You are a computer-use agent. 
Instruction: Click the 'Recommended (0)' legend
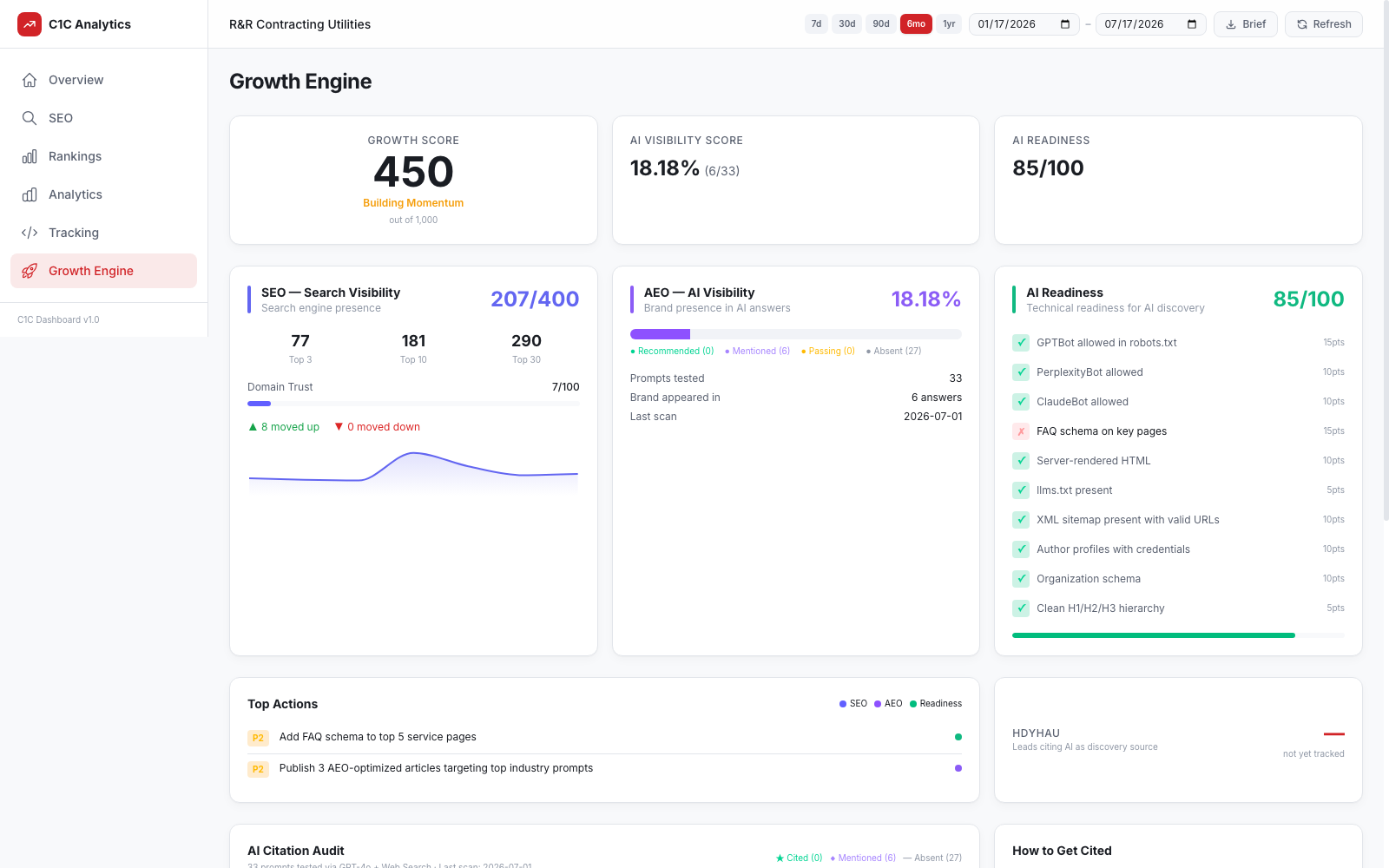tap(672, 352)
